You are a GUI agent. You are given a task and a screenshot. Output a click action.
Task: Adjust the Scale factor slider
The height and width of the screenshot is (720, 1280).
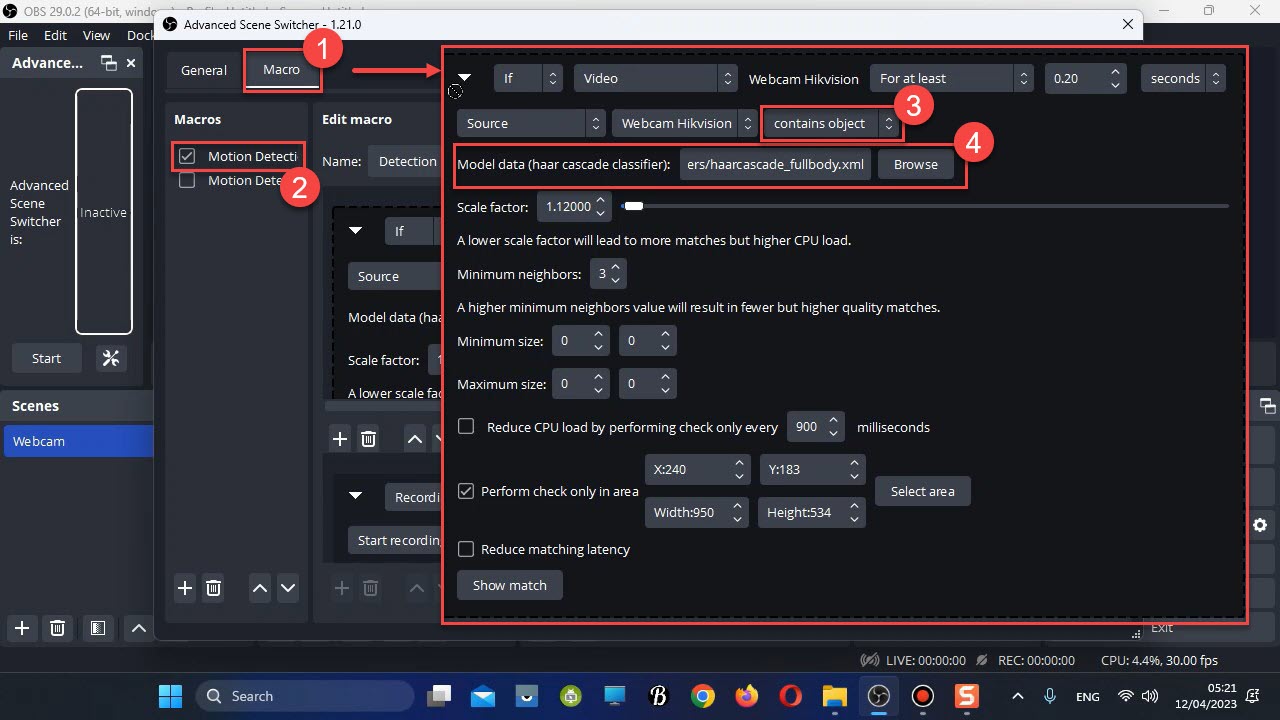(x=924, y=206)
